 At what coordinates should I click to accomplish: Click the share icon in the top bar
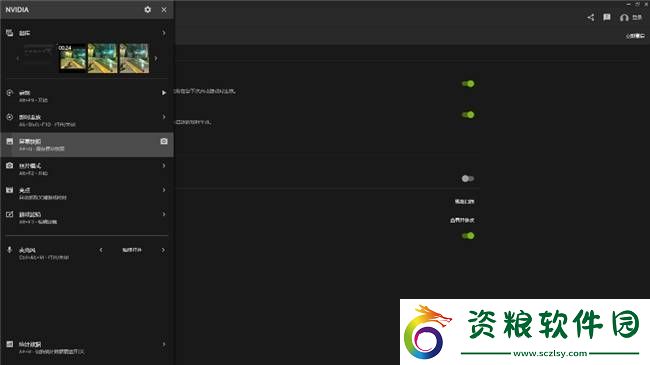tap(591, 17)
